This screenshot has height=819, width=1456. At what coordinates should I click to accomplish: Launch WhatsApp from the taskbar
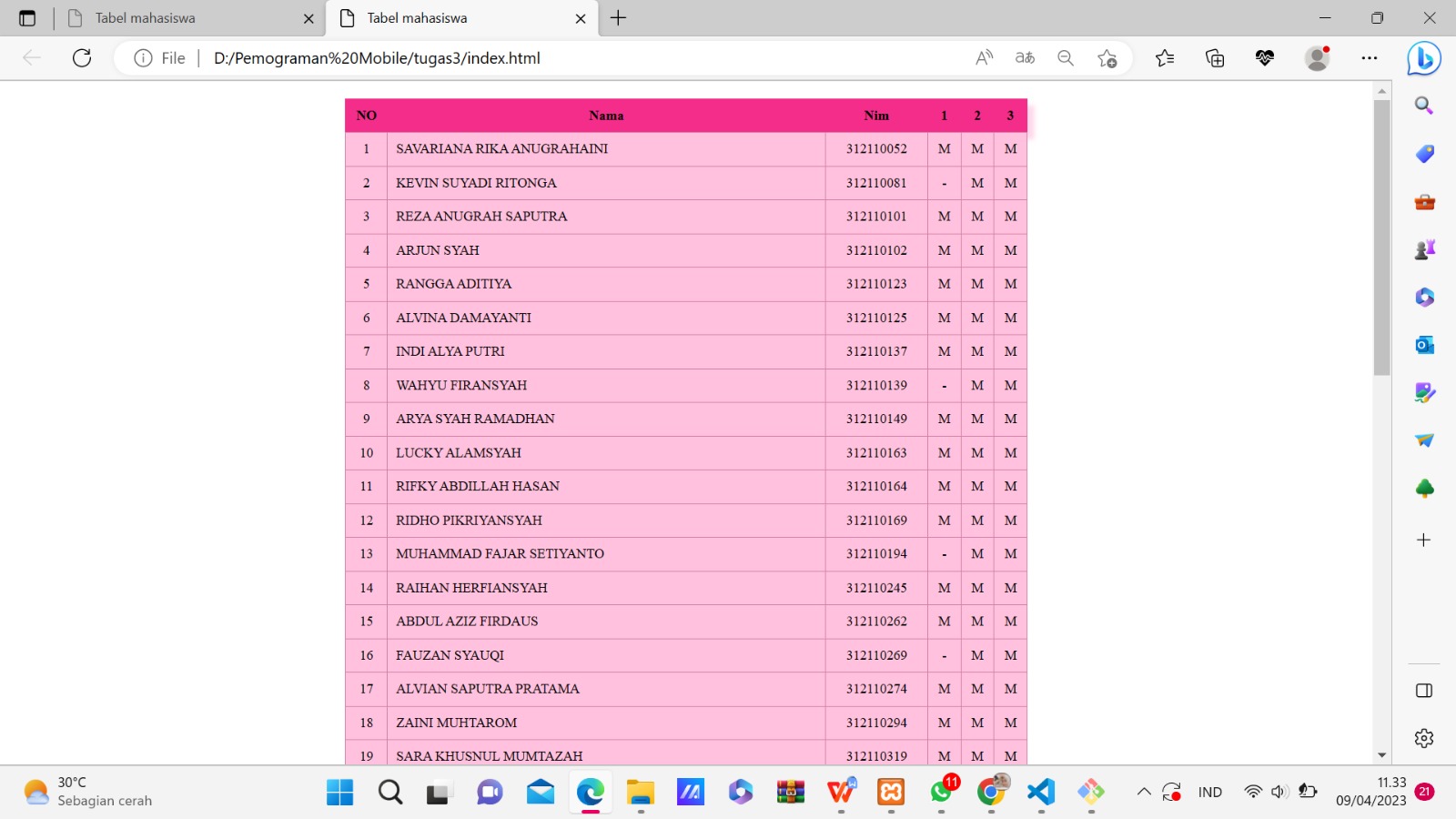pos(942,792)
